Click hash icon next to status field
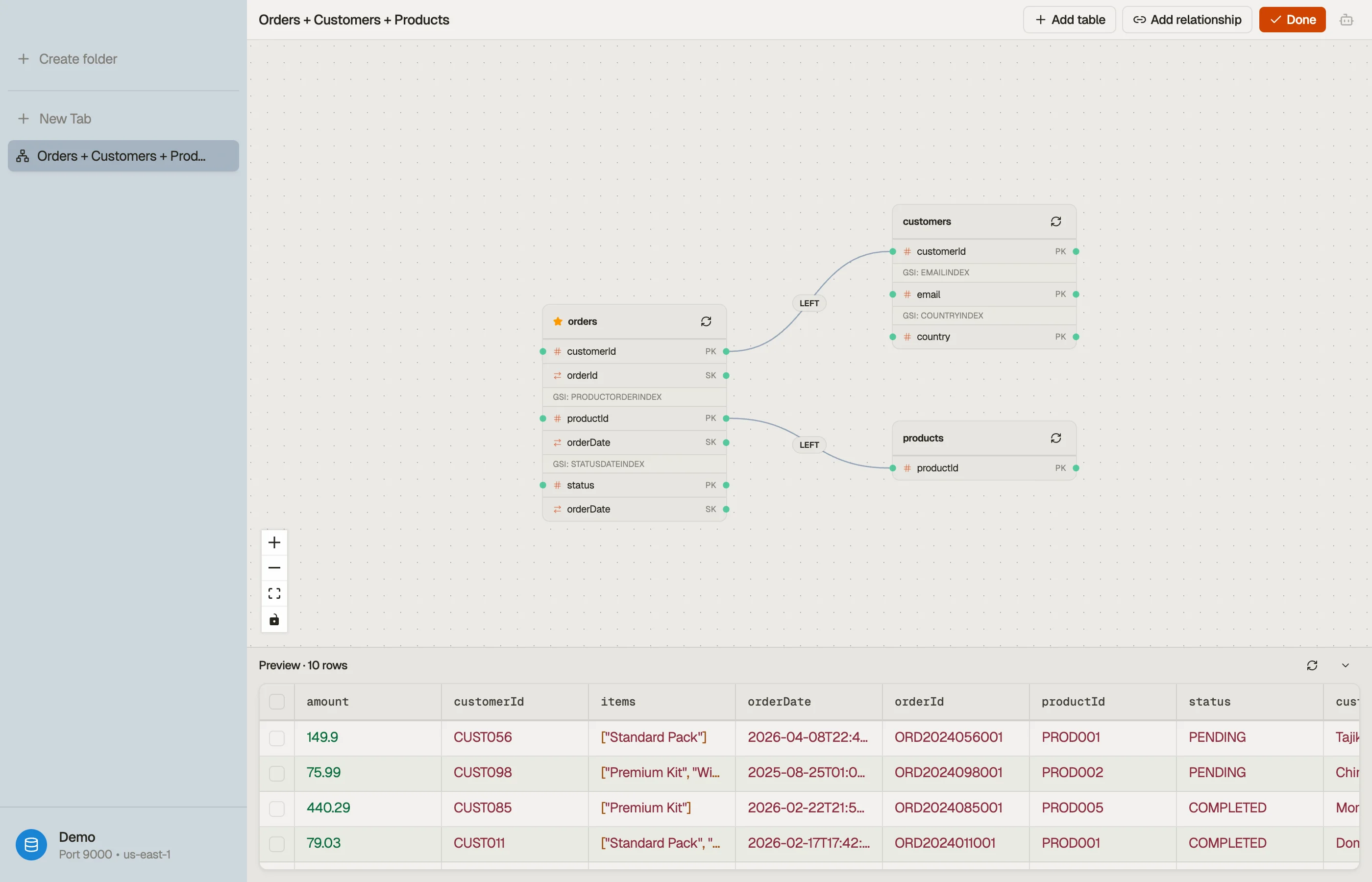Image resolution: width=1372 pixels, height=882 pixels. (x=557, y=485)
